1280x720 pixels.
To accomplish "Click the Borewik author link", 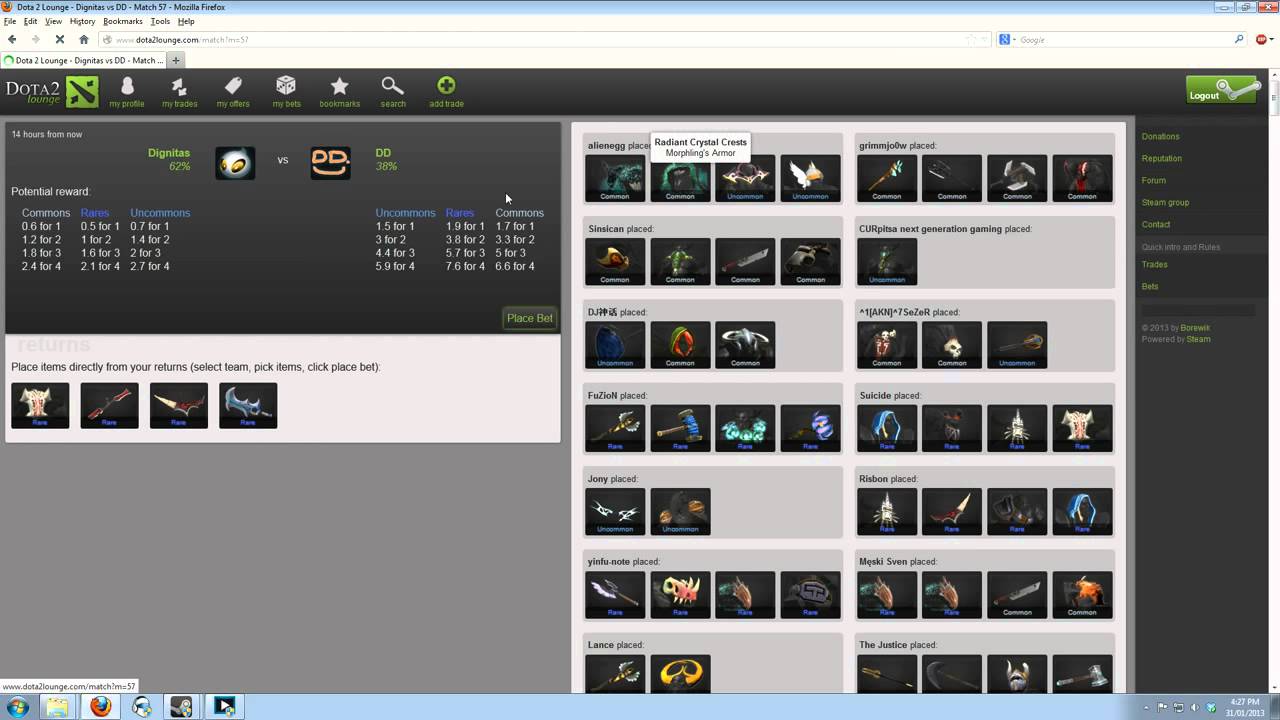I will click(1195, 328).
